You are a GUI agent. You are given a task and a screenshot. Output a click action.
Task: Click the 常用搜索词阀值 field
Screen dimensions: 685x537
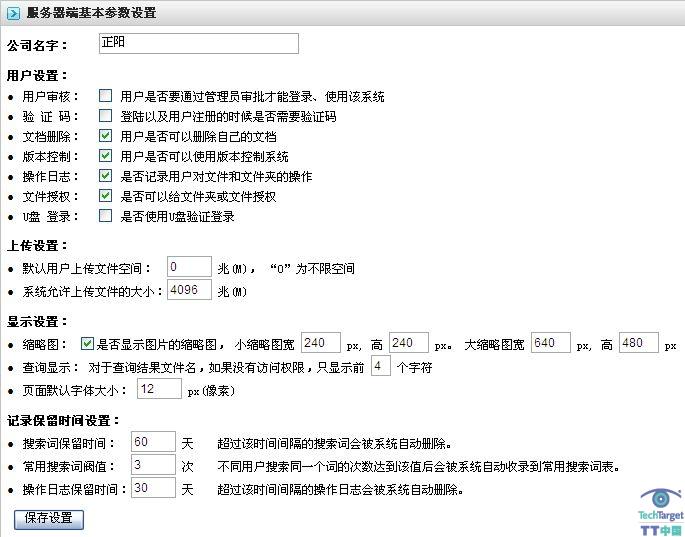153,464
